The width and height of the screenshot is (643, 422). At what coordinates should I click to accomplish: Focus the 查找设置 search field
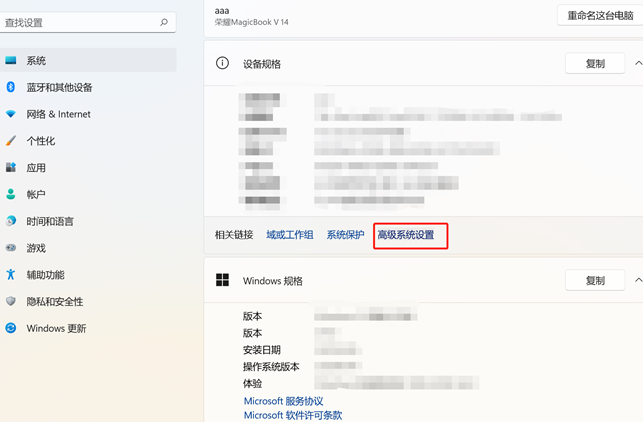(x=78, y=22)
